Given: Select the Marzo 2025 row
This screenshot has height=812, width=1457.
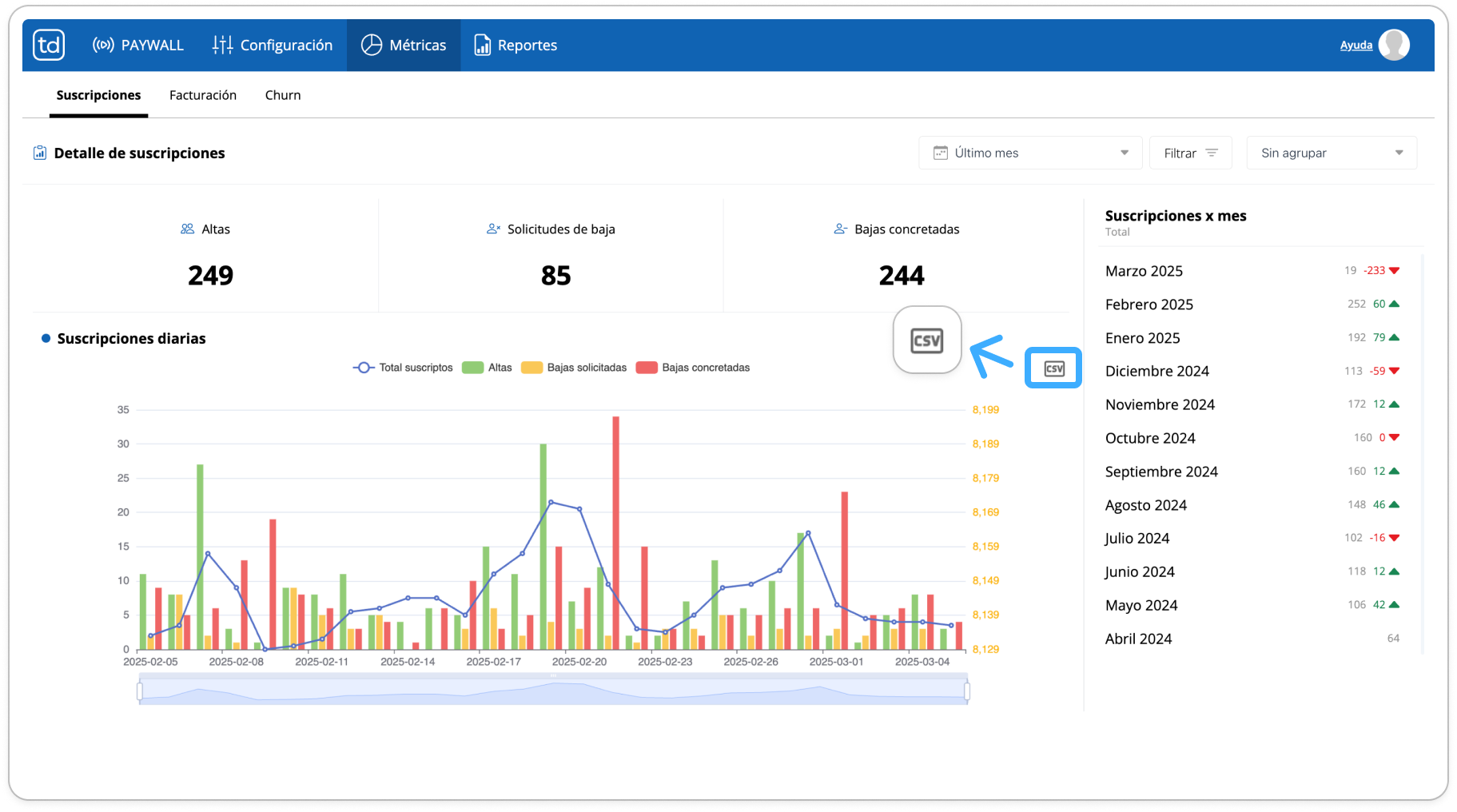Looking at the screenshot, I should (x=1252, y=271).
